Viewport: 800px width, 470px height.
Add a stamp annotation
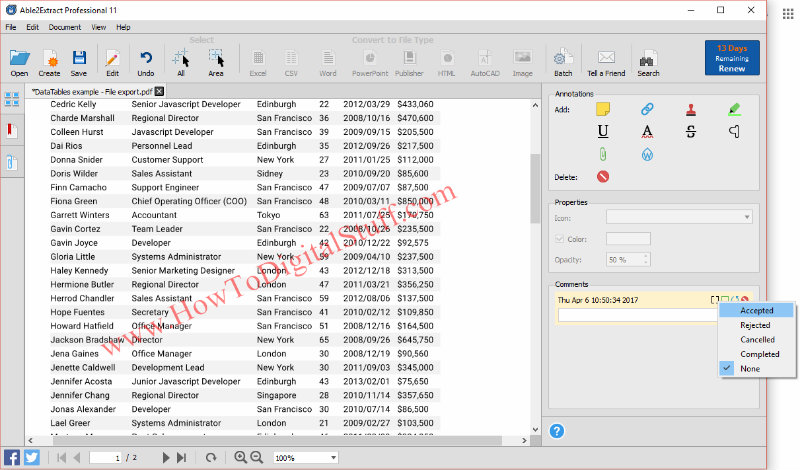691,109
